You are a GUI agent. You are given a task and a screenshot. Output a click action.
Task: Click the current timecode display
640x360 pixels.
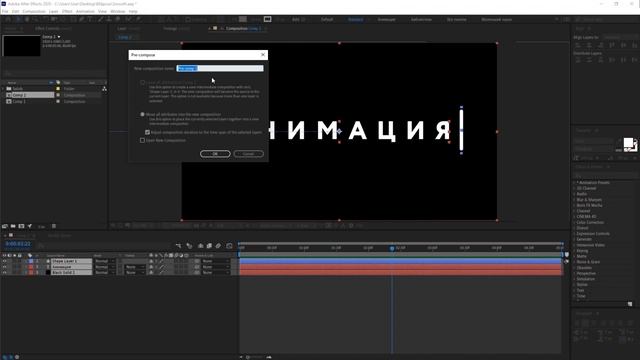[18, 244]
